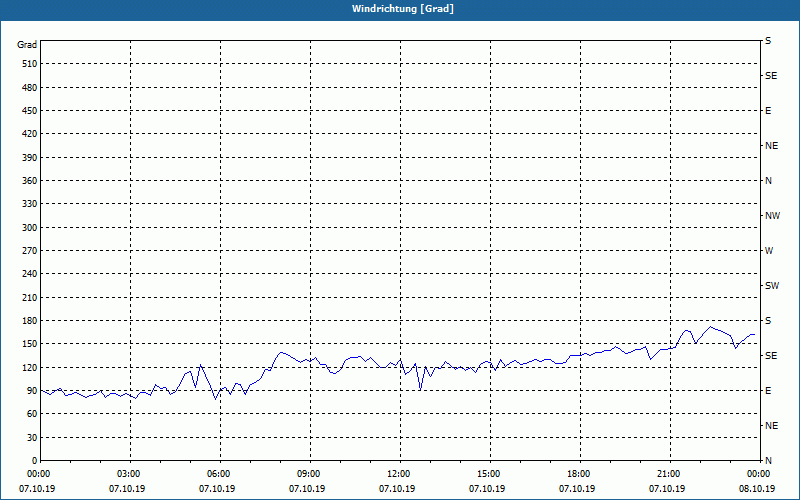Click the 08.10.19 date label
This screenshot has width=800, height=500.
click(x=757, y=489)
